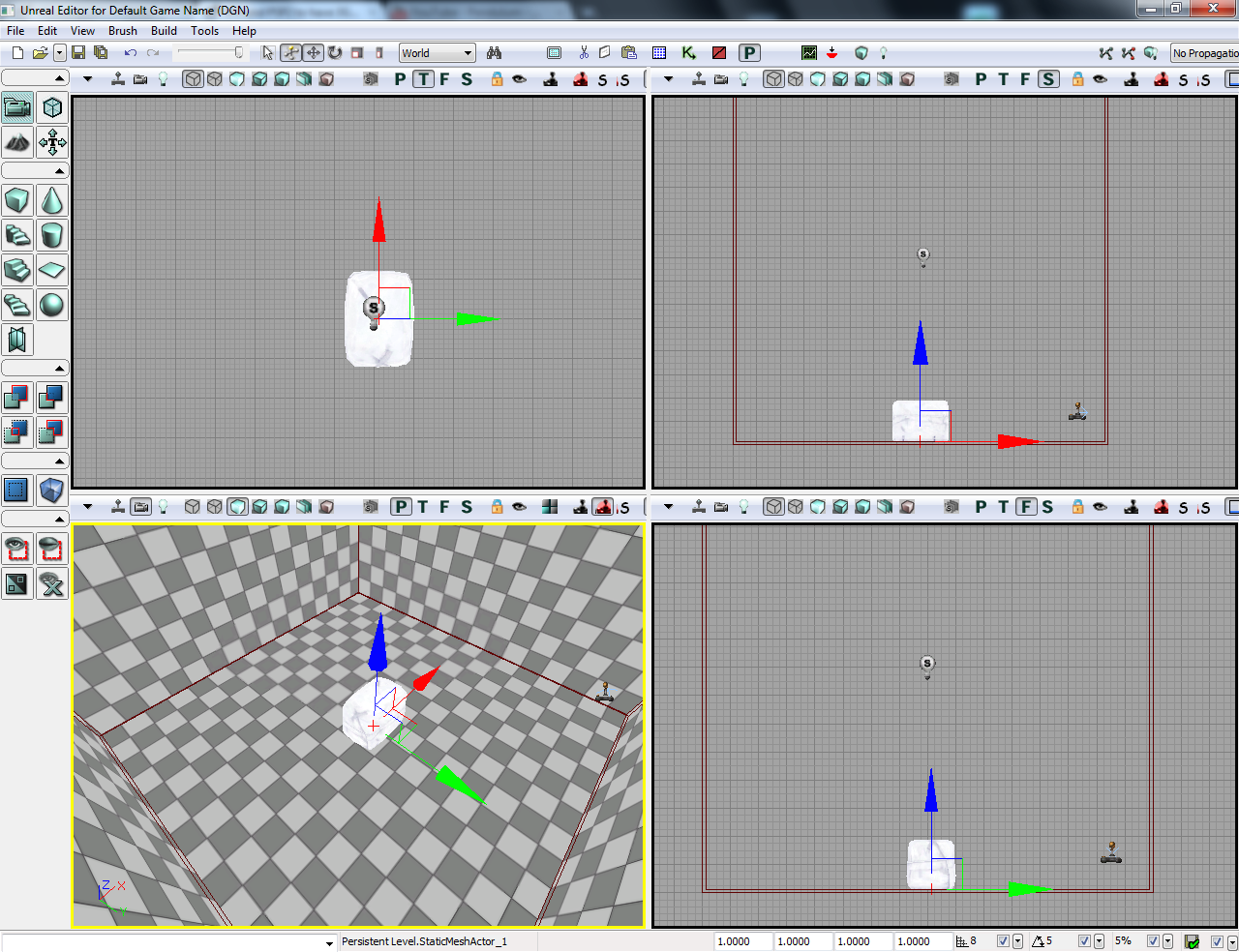
Task: Click the Paste clipboard icon
Action: click(629, 53)
